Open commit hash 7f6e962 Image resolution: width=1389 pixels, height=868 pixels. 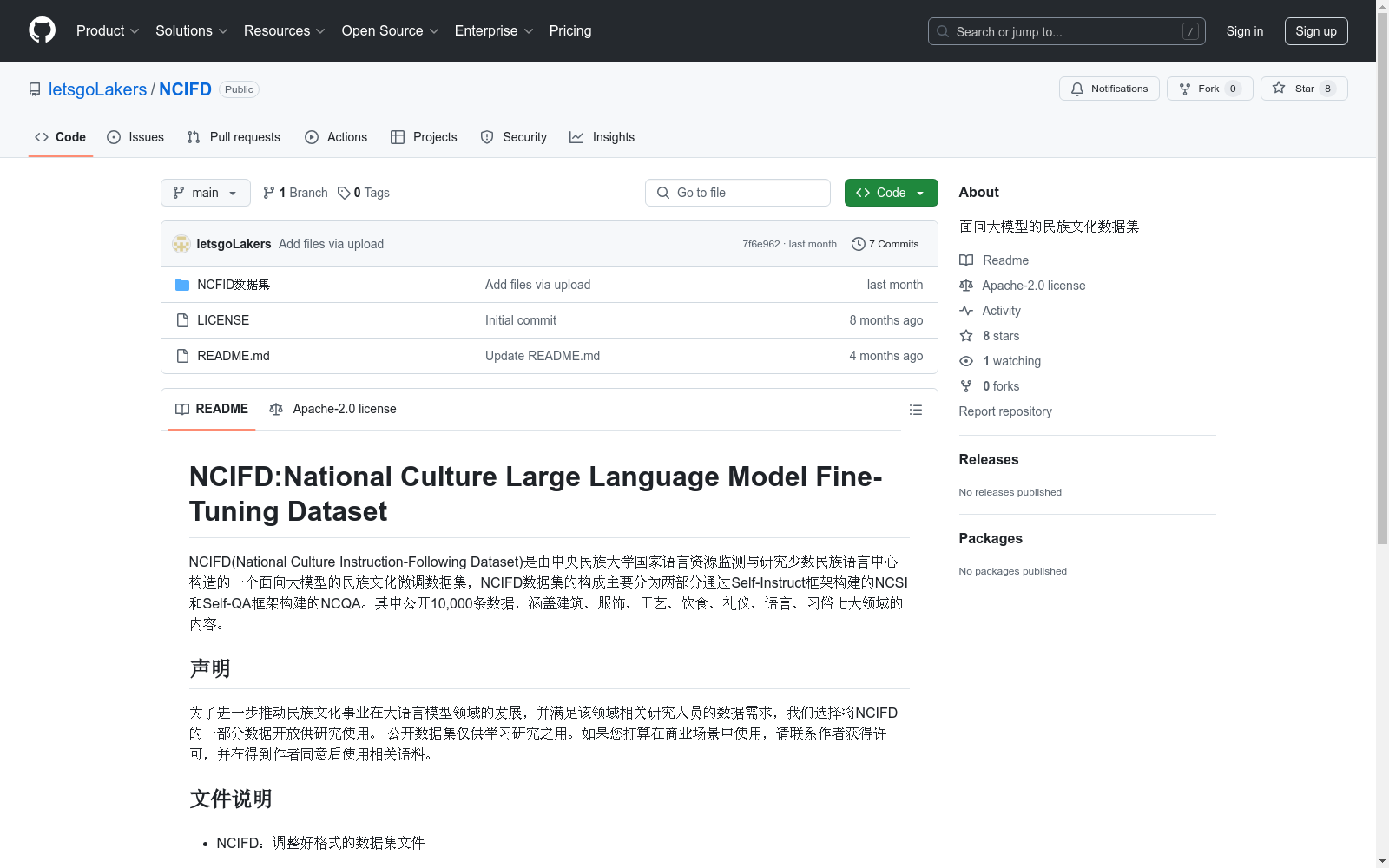click(x=761, y=244)
